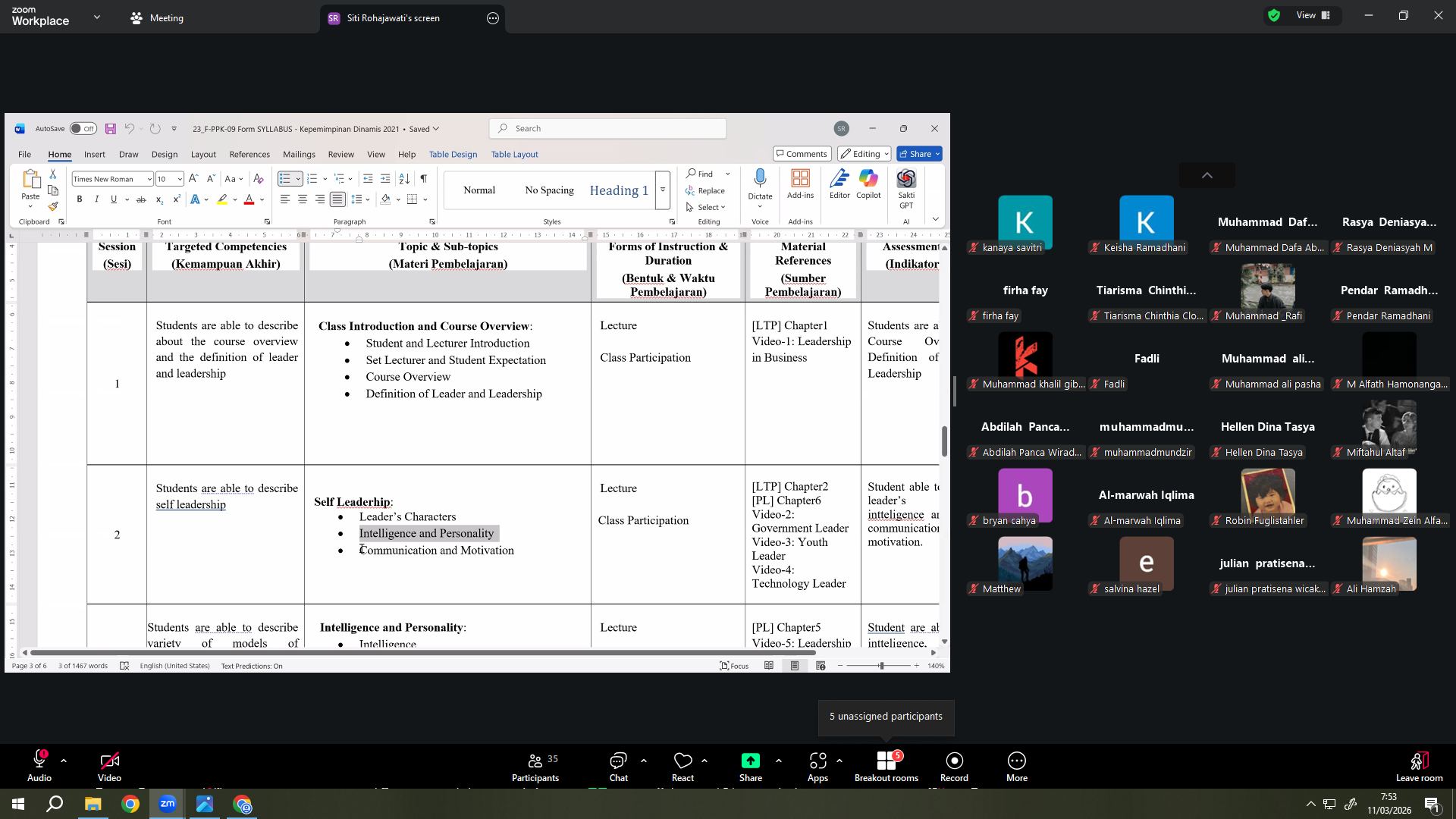
Task: Open the Add-ins button
Action: [x=800, y=184]
